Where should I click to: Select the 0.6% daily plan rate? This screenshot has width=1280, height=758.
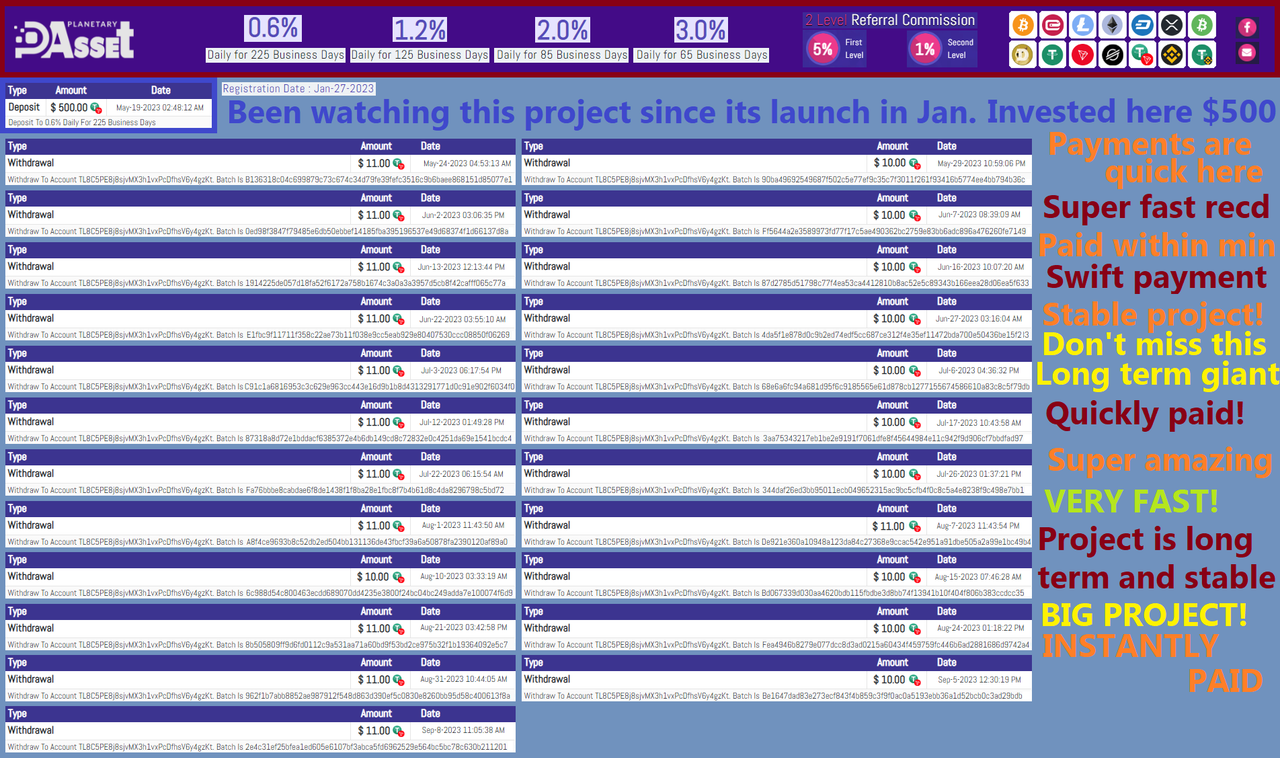(273, 28)
